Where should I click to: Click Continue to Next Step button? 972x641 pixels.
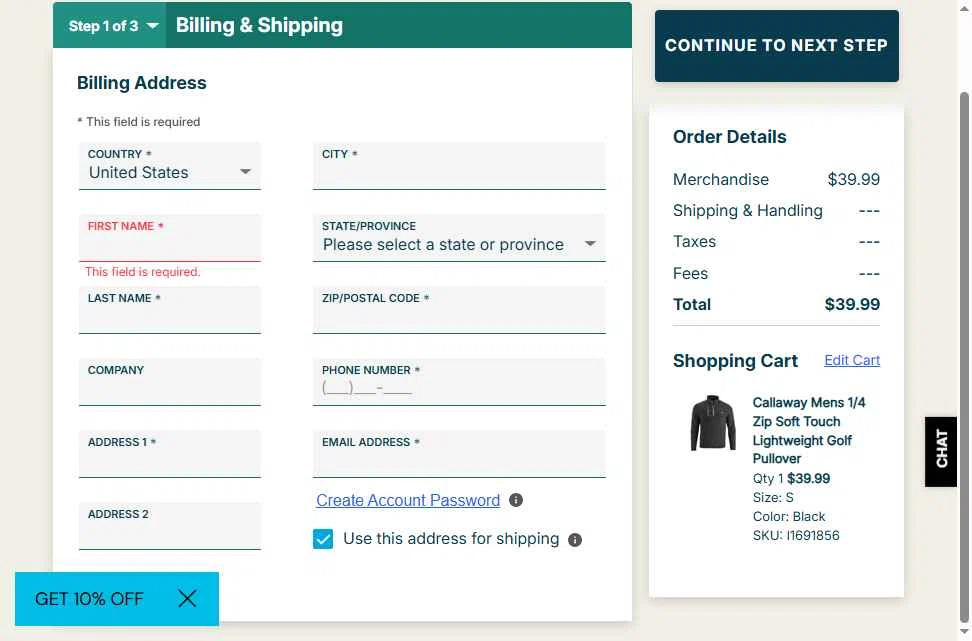click(776, 46)
